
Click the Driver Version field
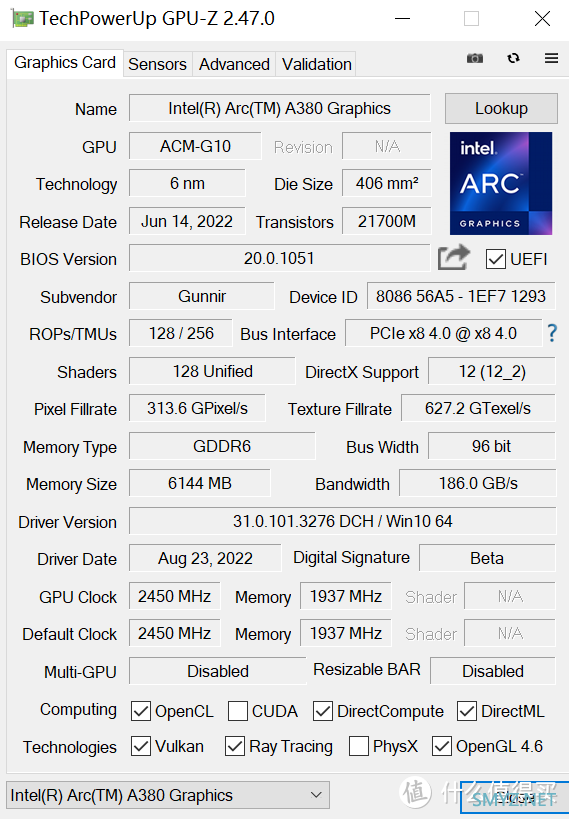pyautogui.click(x=343, y=521)
